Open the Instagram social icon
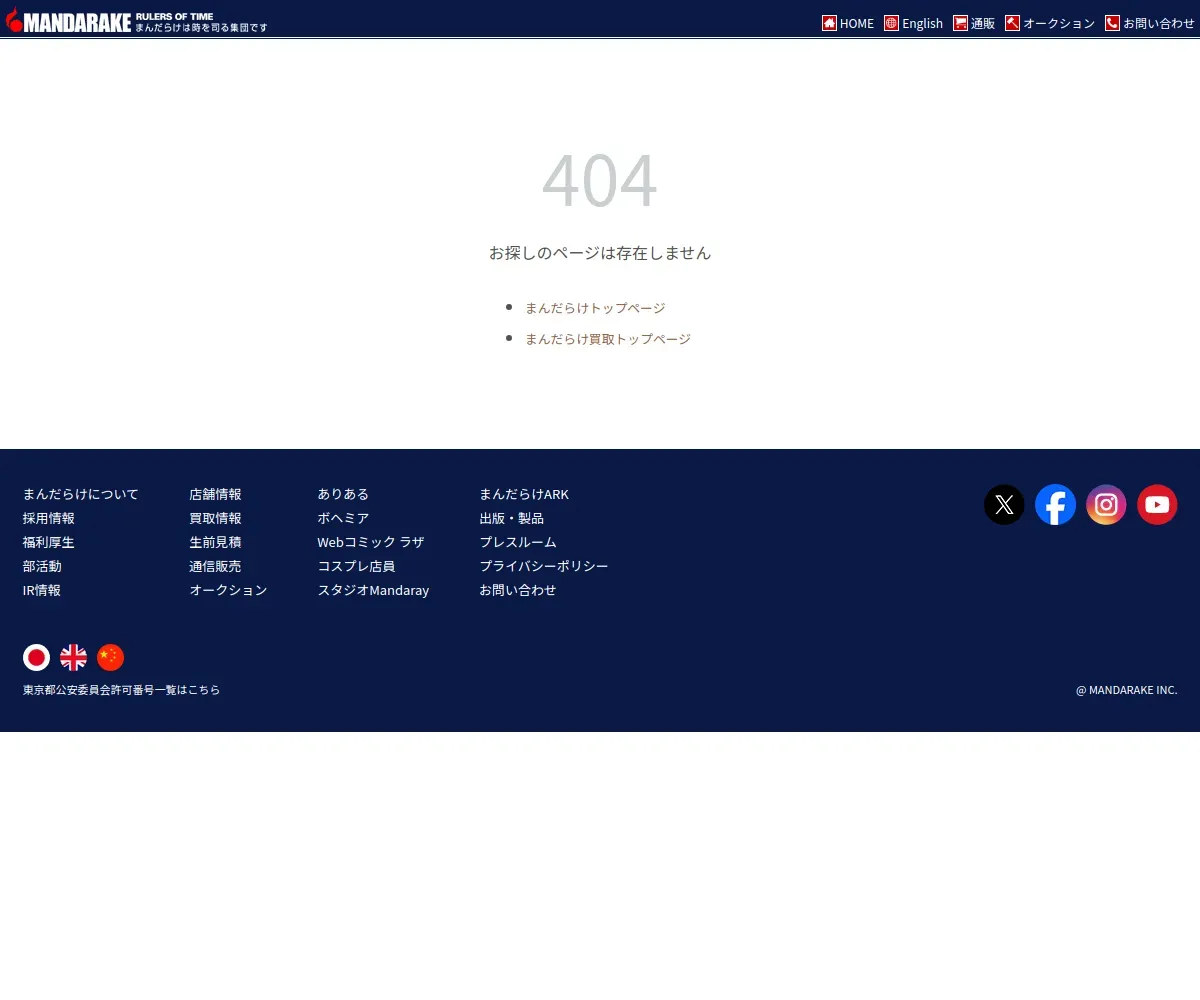This screenshot has height=1000, width=1200. (x=1106, y=505)
